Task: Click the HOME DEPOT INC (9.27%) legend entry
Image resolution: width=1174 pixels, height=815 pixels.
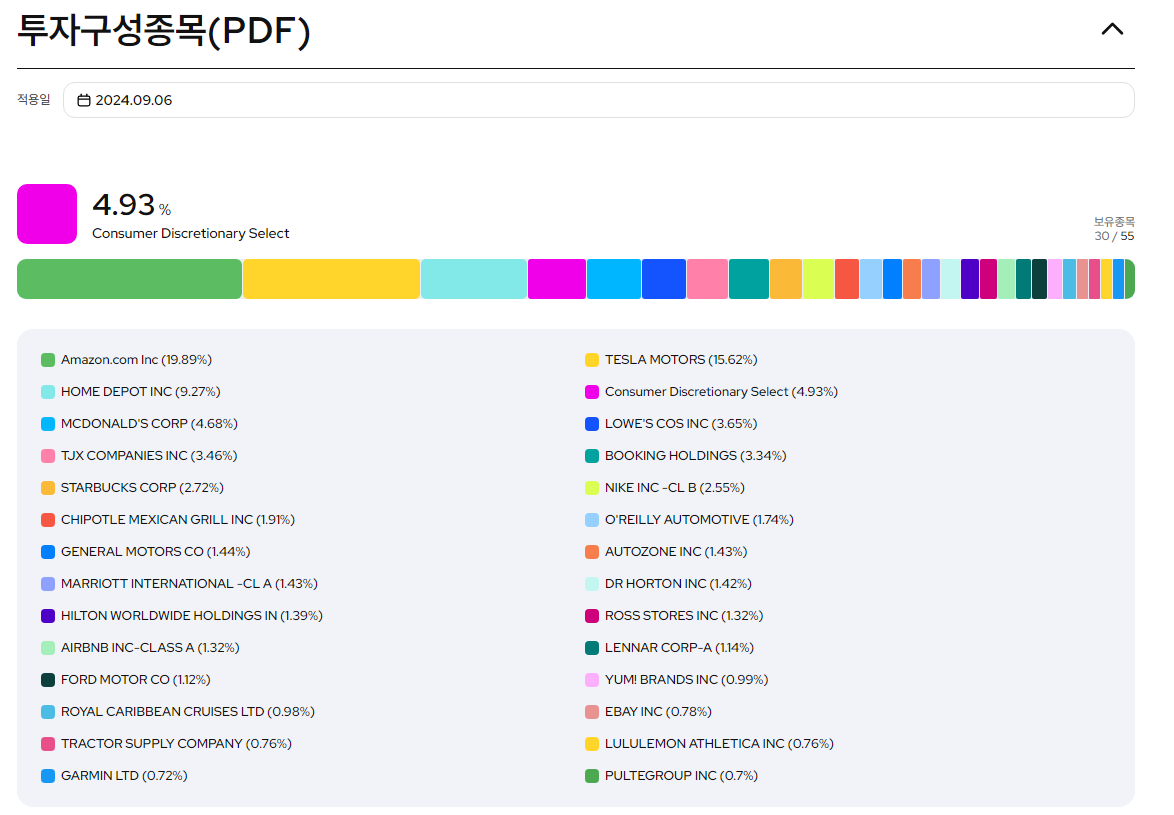Action: coord(131,392)
